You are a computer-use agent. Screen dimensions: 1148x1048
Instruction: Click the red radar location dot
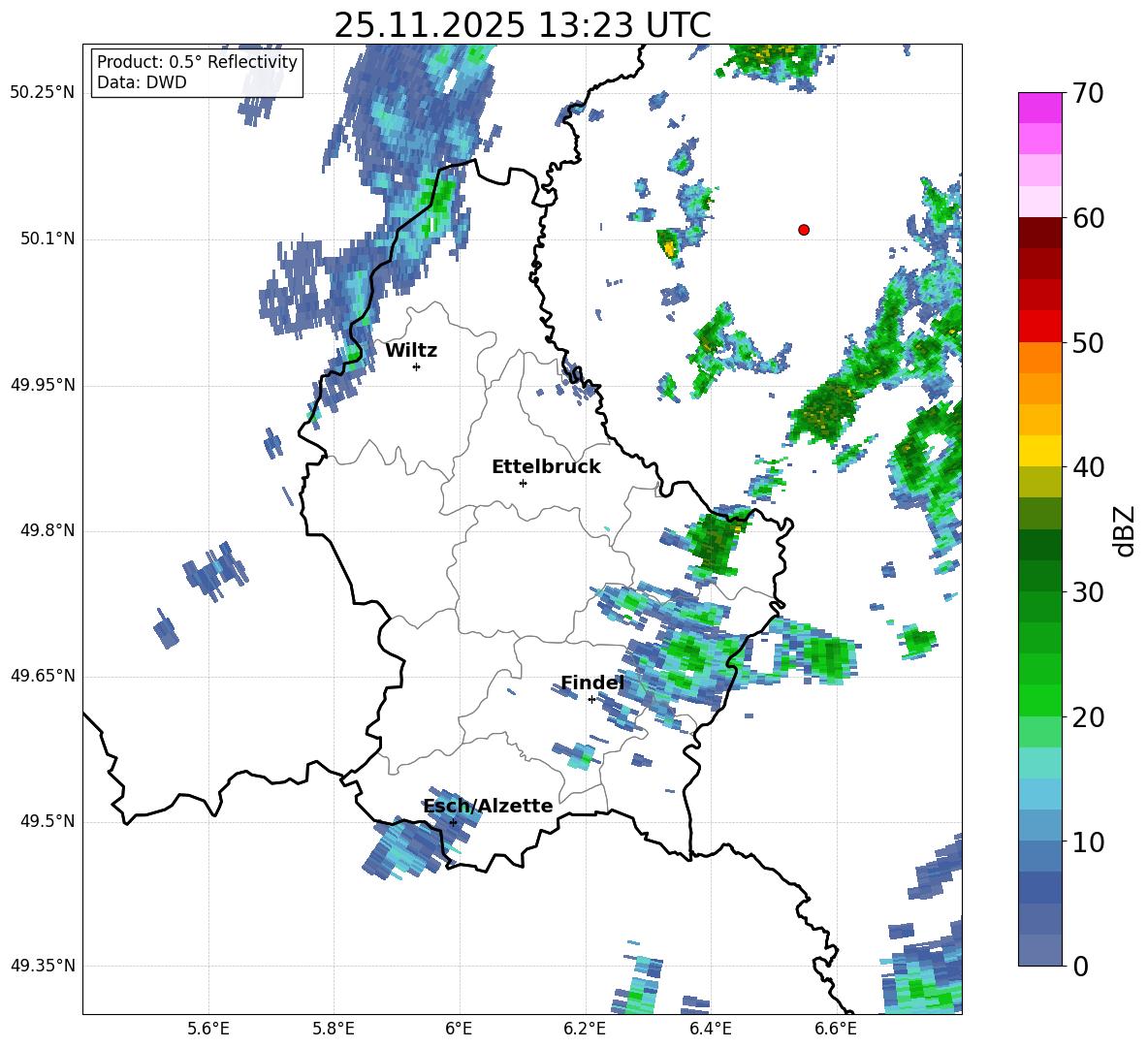click(804, 230)
